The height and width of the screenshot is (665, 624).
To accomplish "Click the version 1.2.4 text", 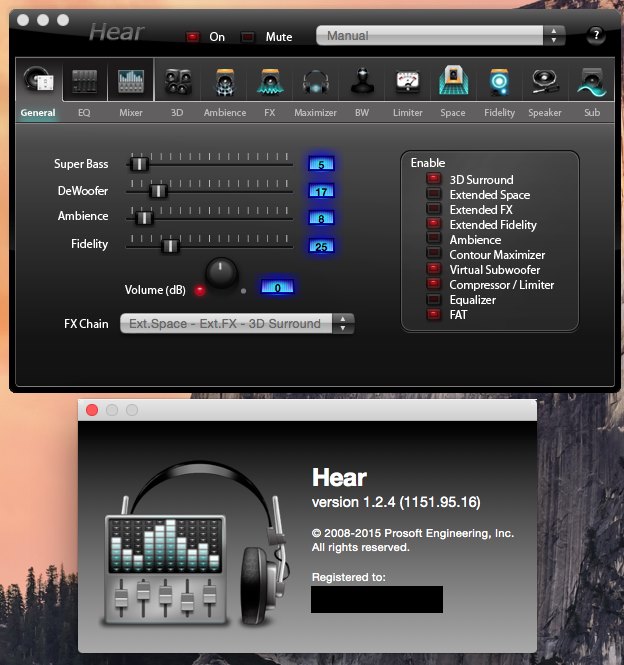I will (x=396, y=502).
